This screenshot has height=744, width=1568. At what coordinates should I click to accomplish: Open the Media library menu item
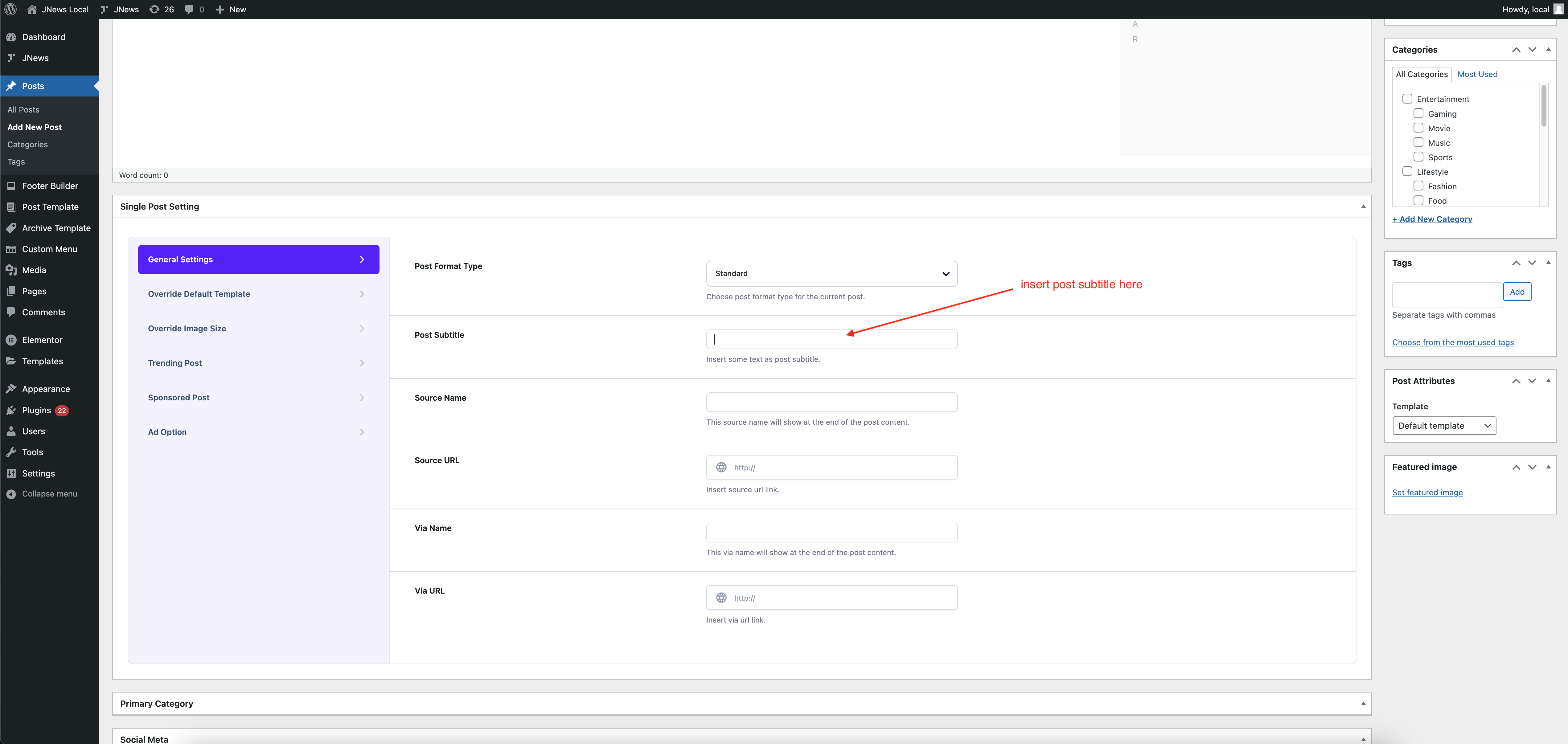(x=34, y=270)
